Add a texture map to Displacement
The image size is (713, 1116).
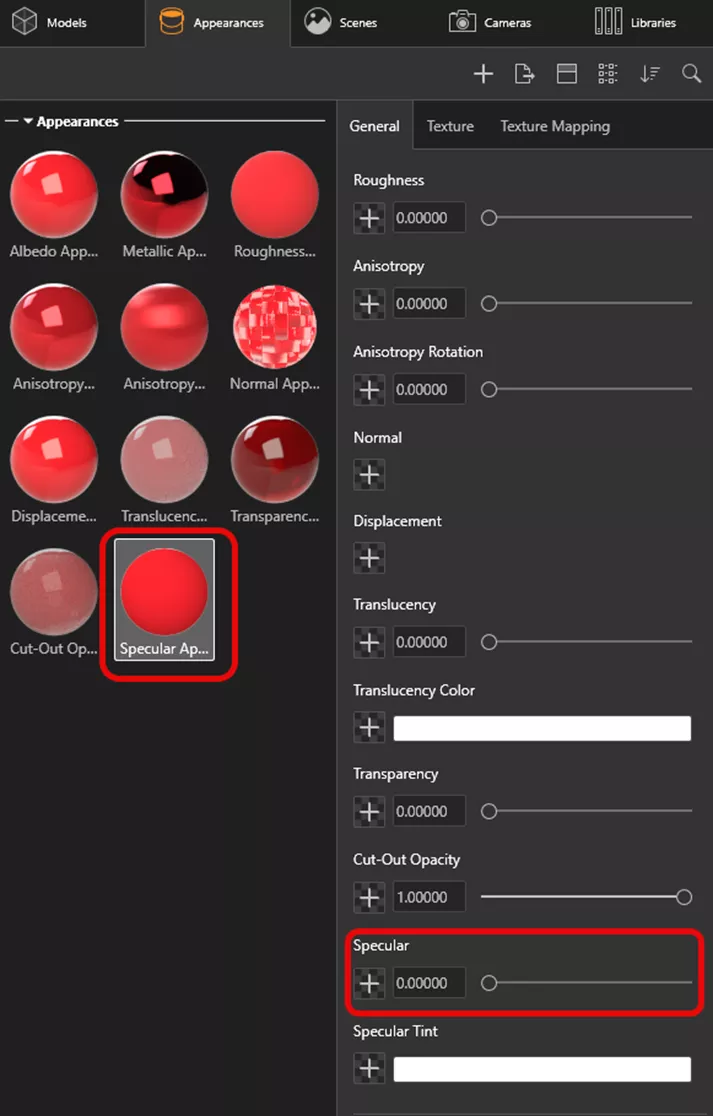point(370,558)
